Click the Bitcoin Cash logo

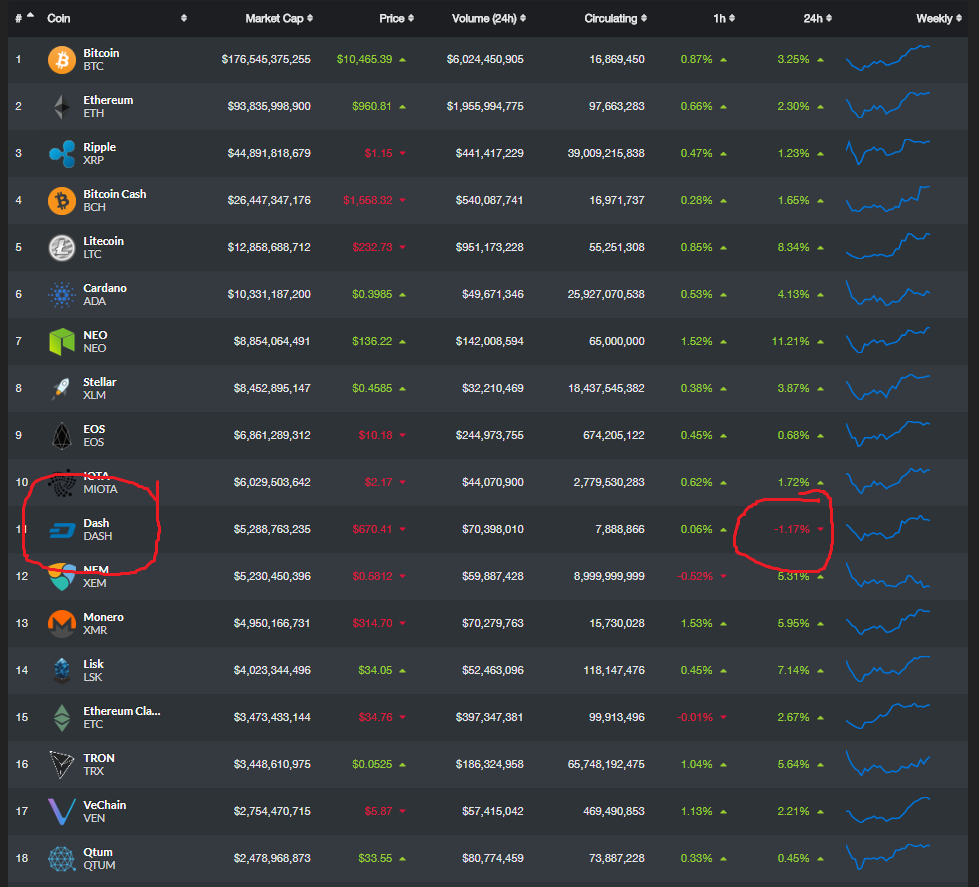pos(62,201)
